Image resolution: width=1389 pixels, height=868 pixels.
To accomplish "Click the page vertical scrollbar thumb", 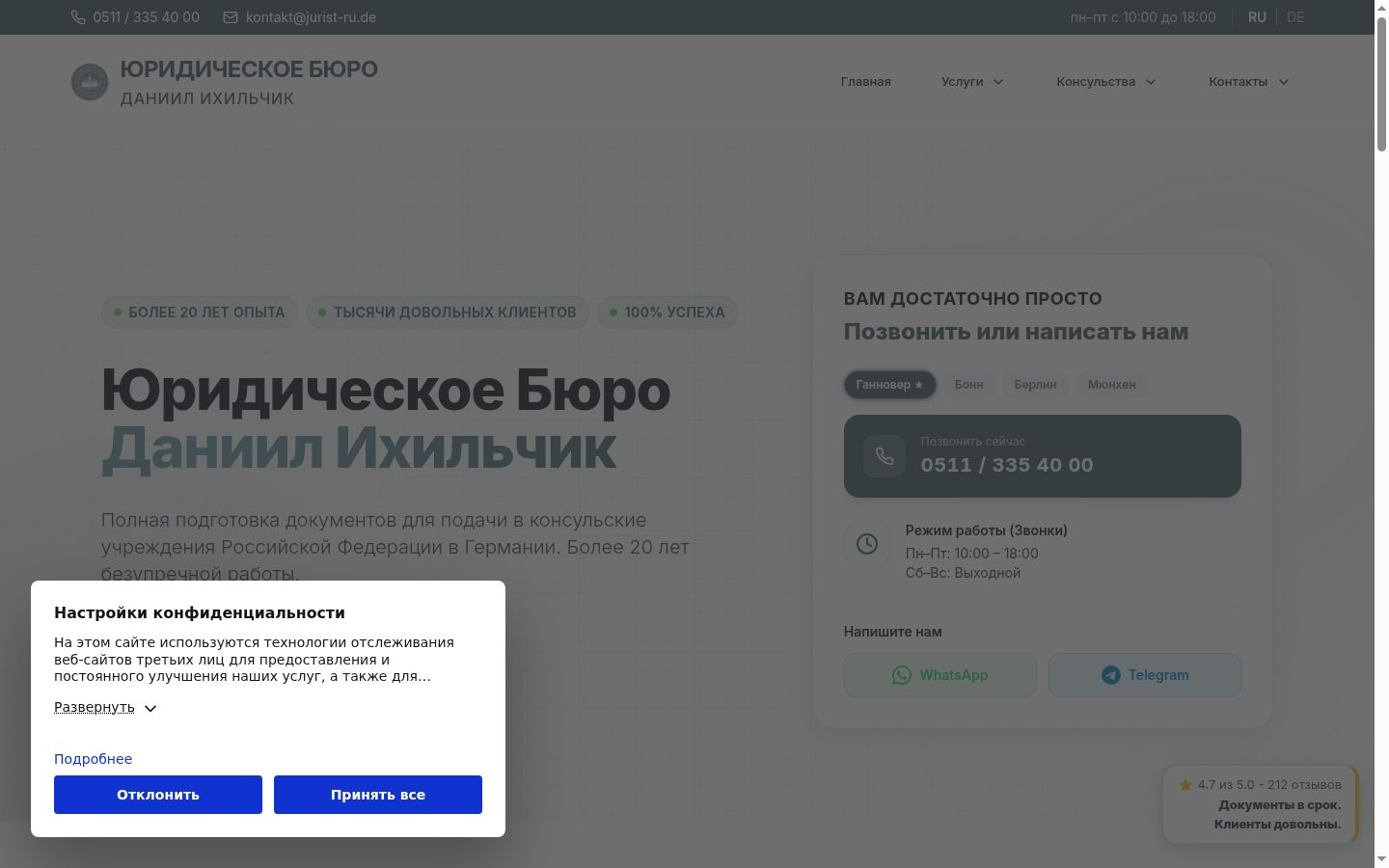I will [1381, 84].
